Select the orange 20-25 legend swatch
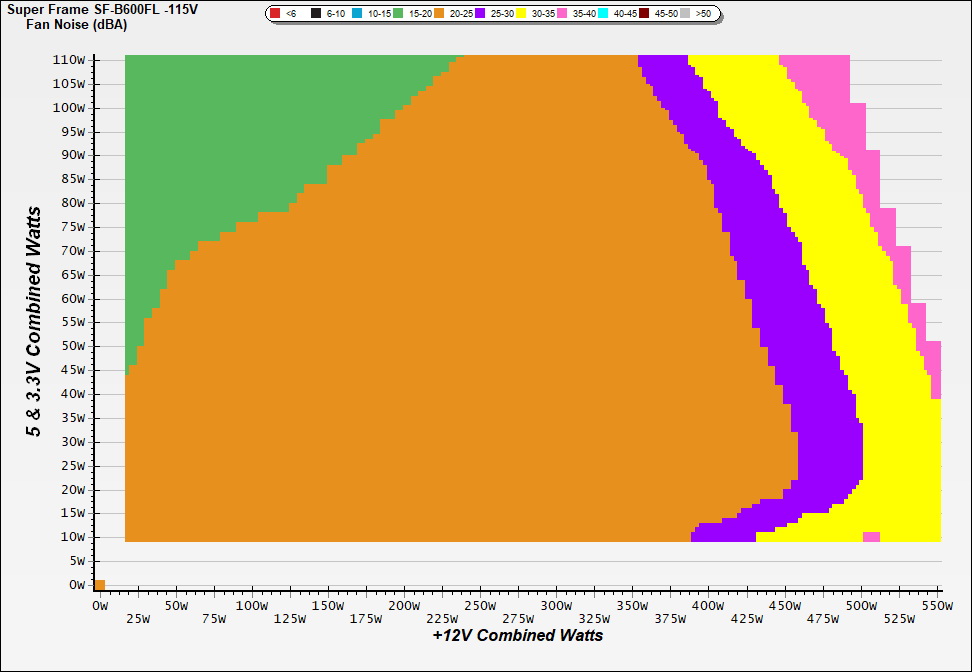Image resolution: width=972 pixels, height=672 pixels. (439, 14)
